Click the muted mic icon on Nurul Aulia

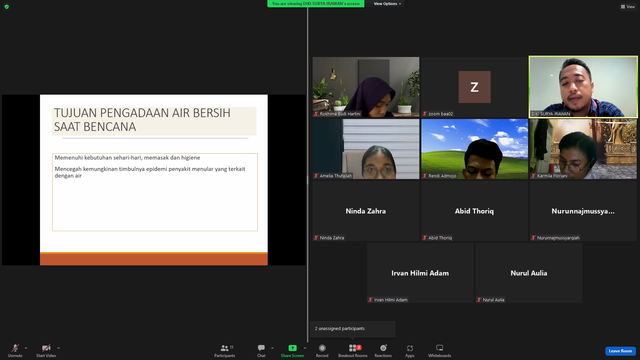[x=479, y=300]
